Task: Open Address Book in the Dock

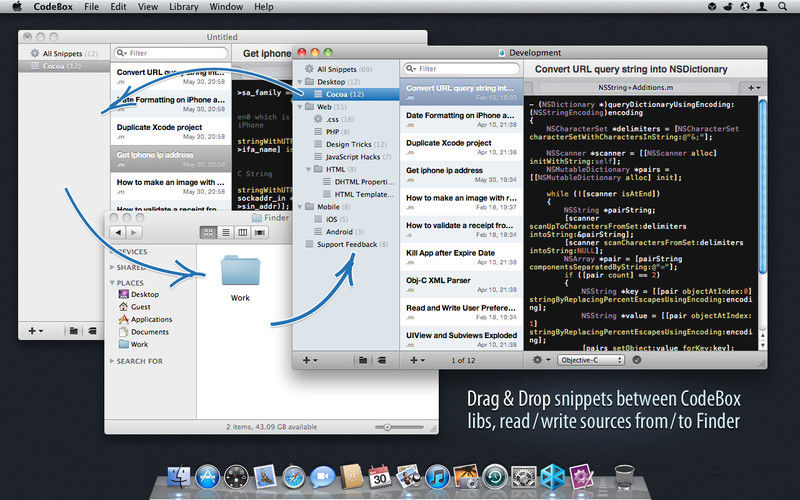Action: [351, 477]
